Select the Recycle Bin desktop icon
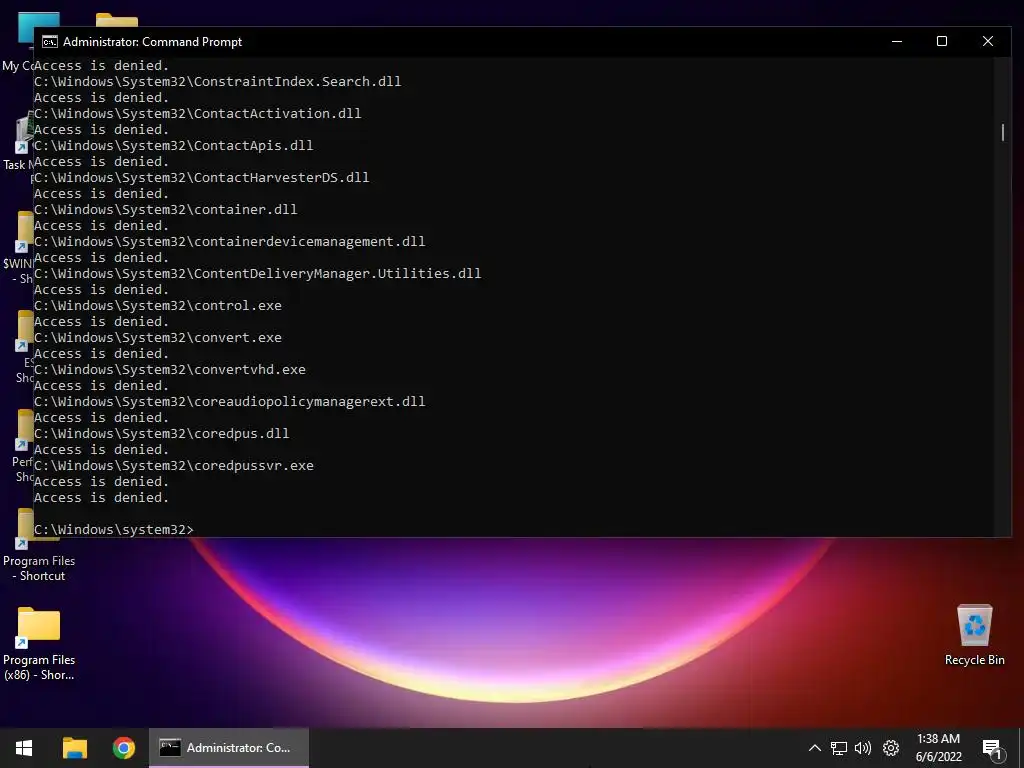The height and width of the screenshot is (768, 1024). [974, 635]
